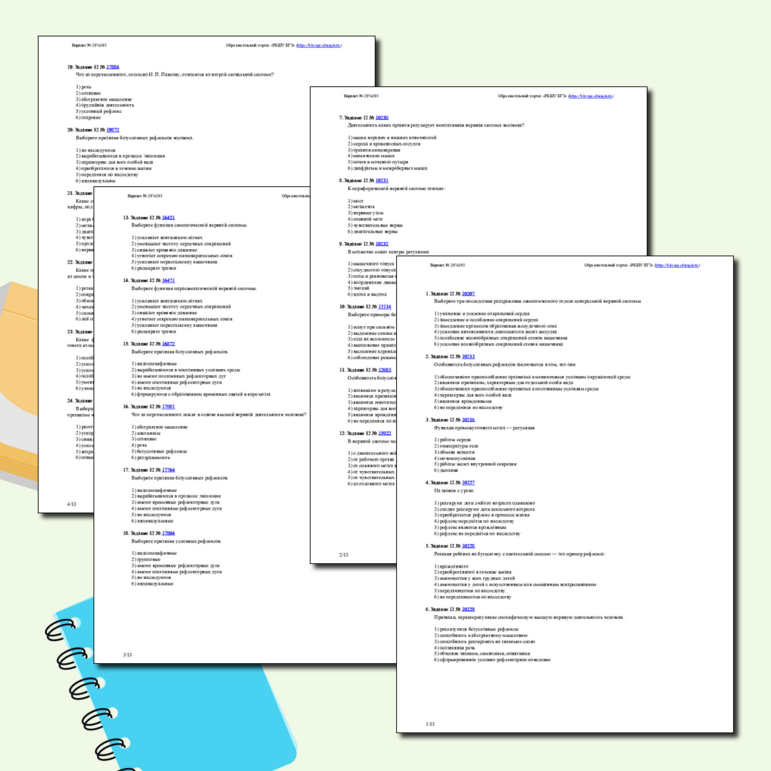Follow the link next to Задание 4

coord(469,482)
